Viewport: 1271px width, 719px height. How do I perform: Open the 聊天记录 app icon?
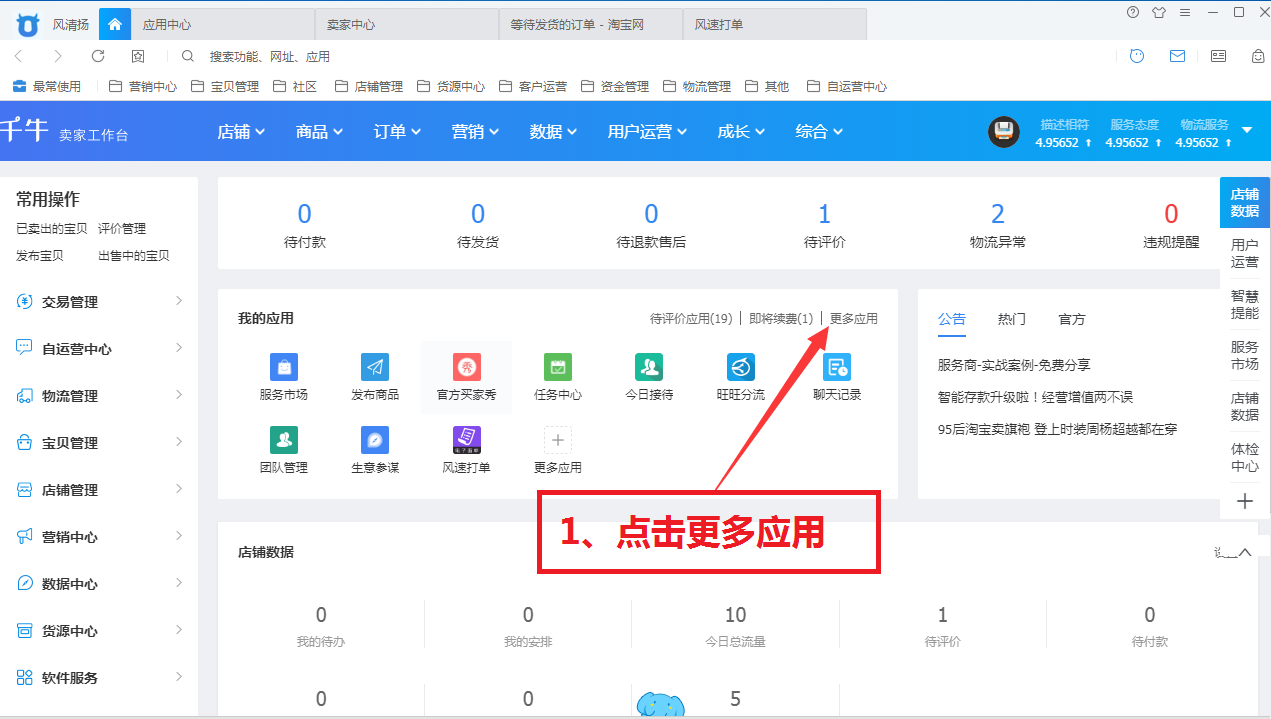(x=837, y=367)
